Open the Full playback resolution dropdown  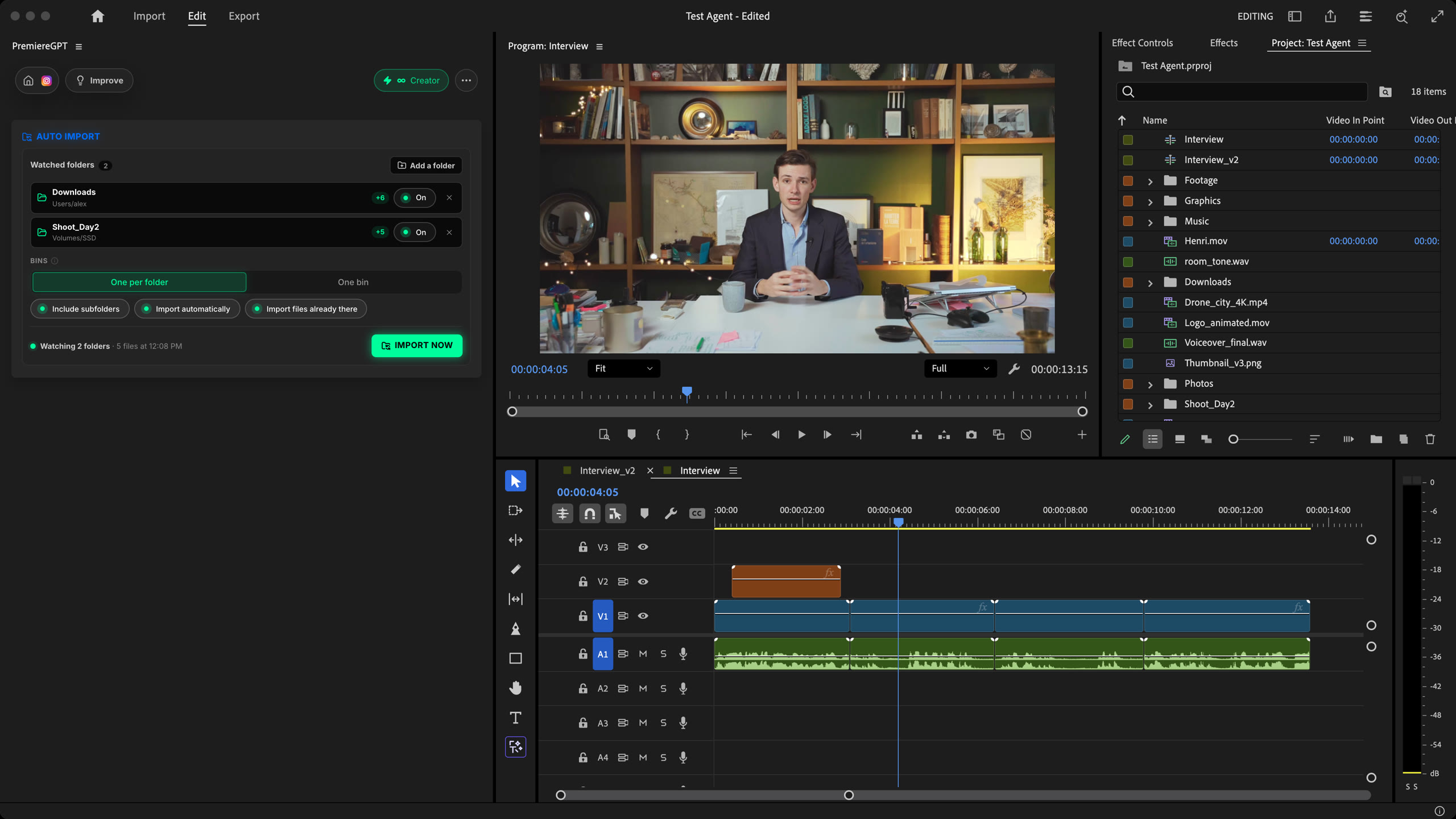pyautogui.click(x=960, y=369)
